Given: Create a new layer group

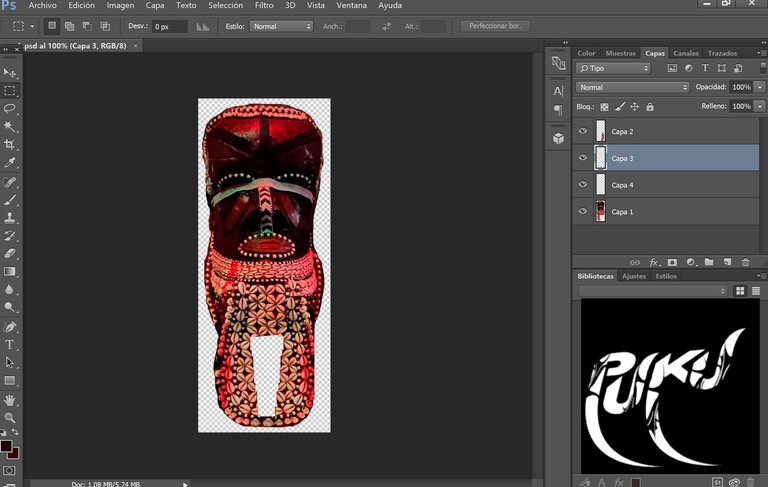Looking at the screenshot, I should pyautogui.click(x=709, y=262).
